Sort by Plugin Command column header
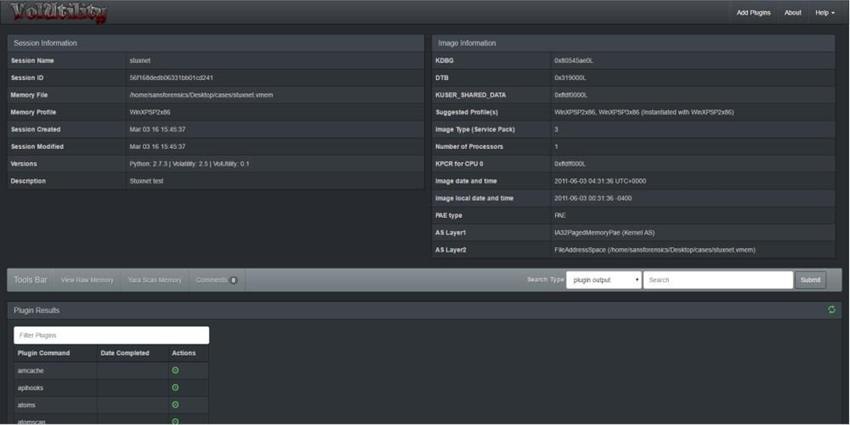The width and height of the screenshot is (850, 425). click(x=44, y=353)
